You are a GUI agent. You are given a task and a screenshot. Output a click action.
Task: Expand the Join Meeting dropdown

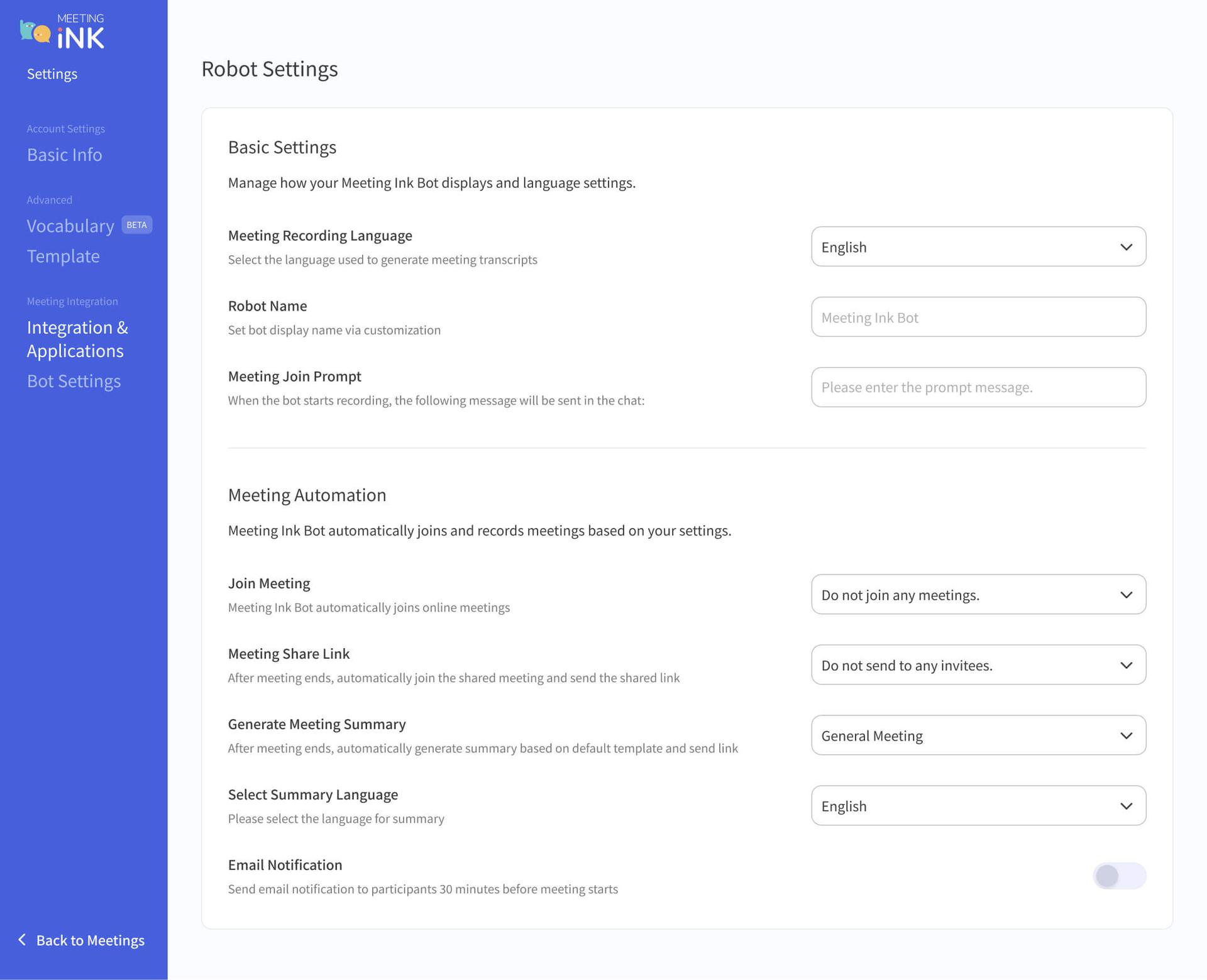point(978,595)
